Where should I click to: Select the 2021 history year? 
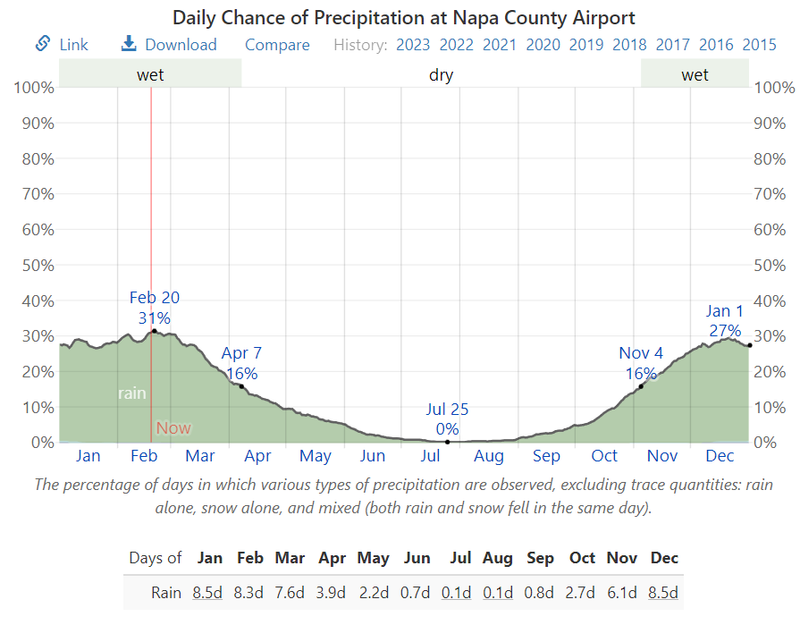(499, 45)
